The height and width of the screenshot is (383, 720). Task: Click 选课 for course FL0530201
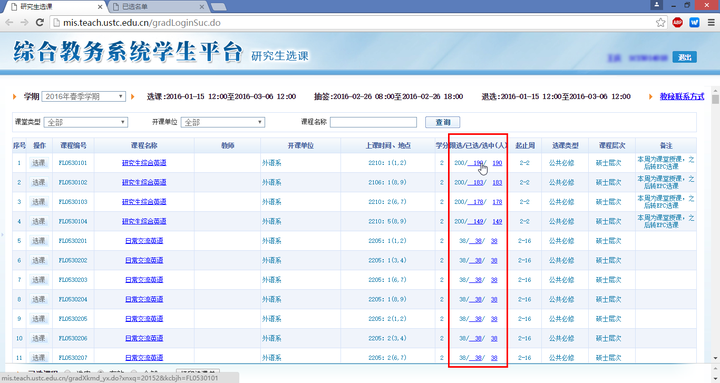(39, 241)
